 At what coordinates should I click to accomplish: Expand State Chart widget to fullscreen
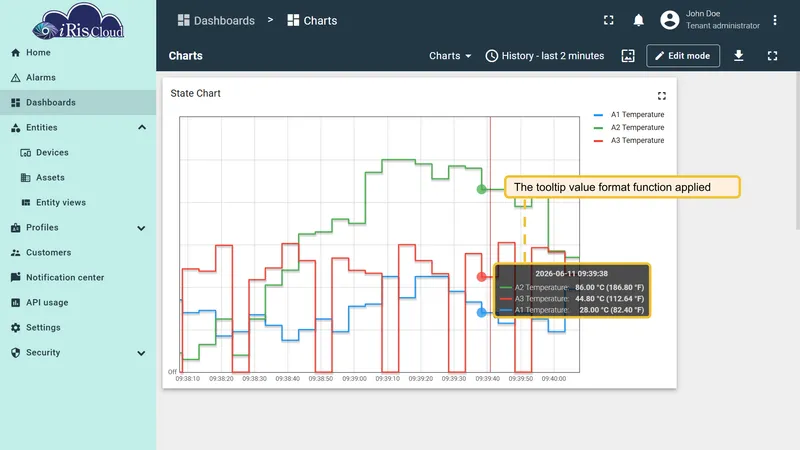pos(662,96)
